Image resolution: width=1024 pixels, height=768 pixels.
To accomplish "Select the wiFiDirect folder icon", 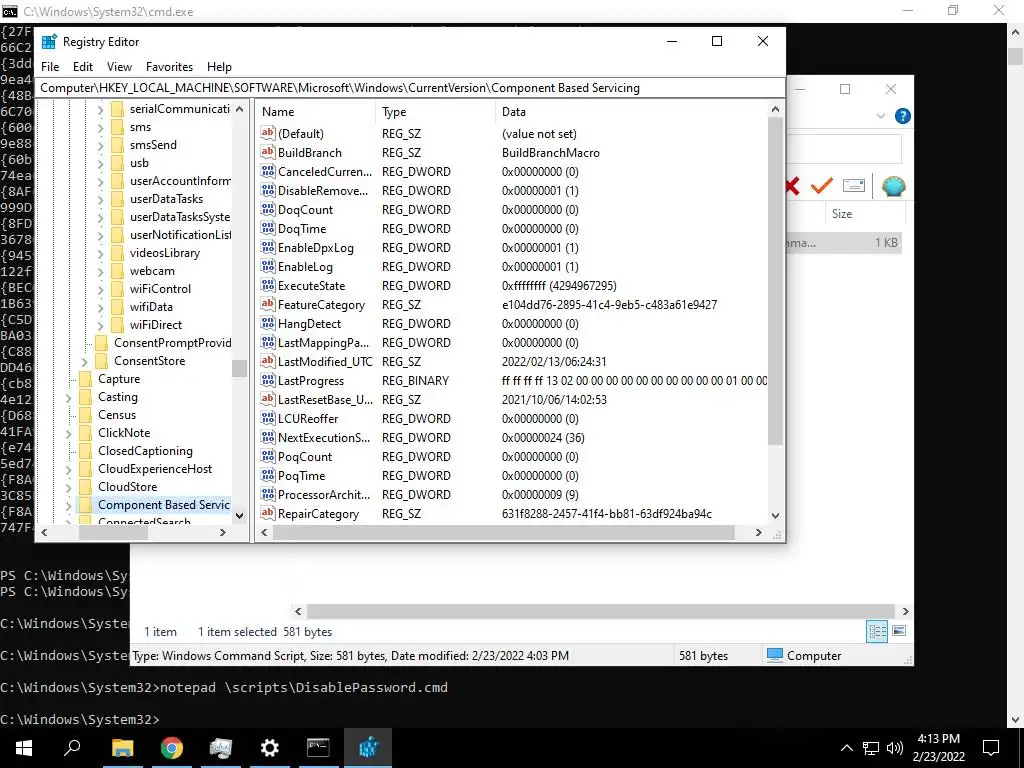I will (x=118, y=325).
